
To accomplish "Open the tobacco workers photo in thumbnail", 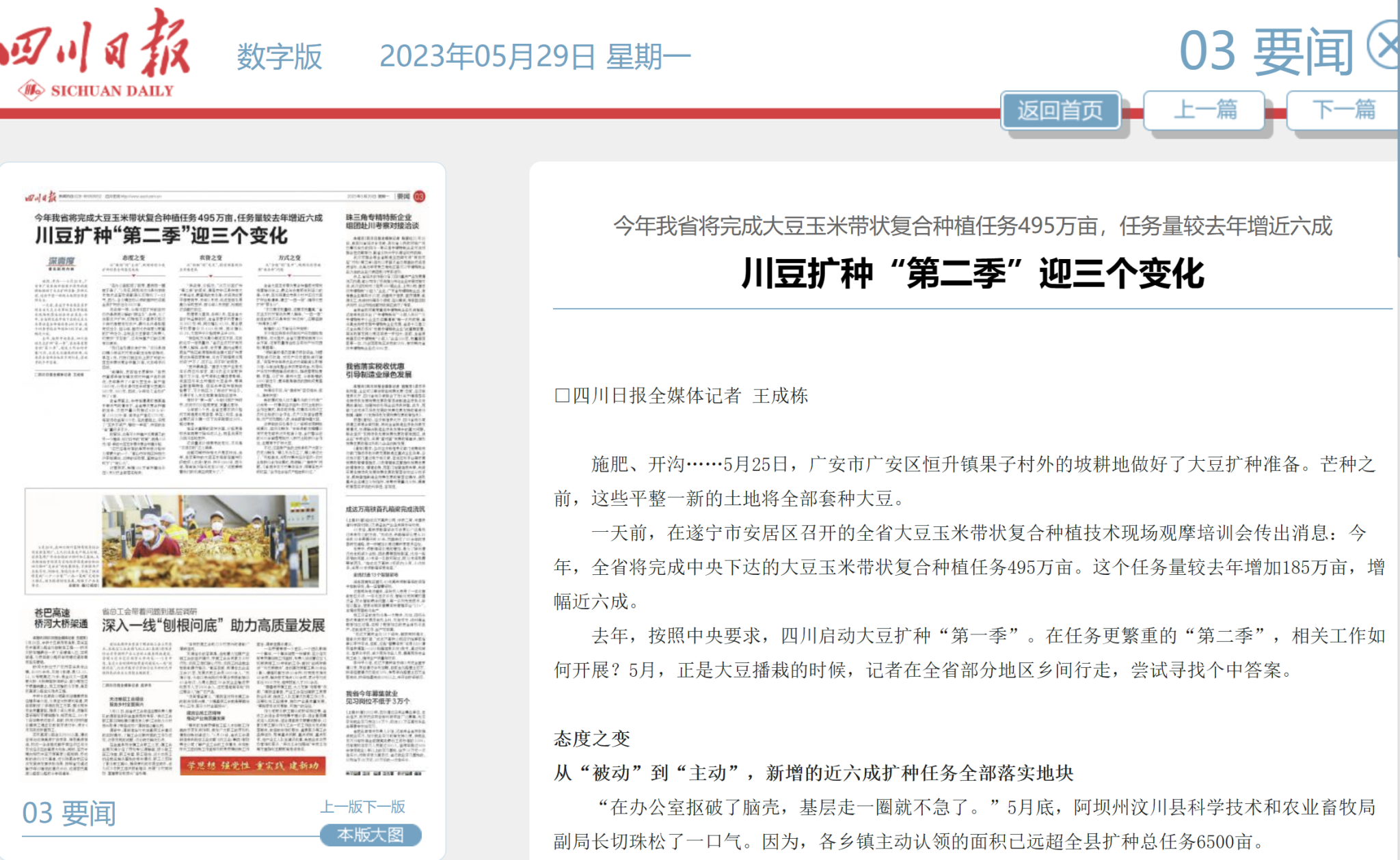I will click(210, 541).
